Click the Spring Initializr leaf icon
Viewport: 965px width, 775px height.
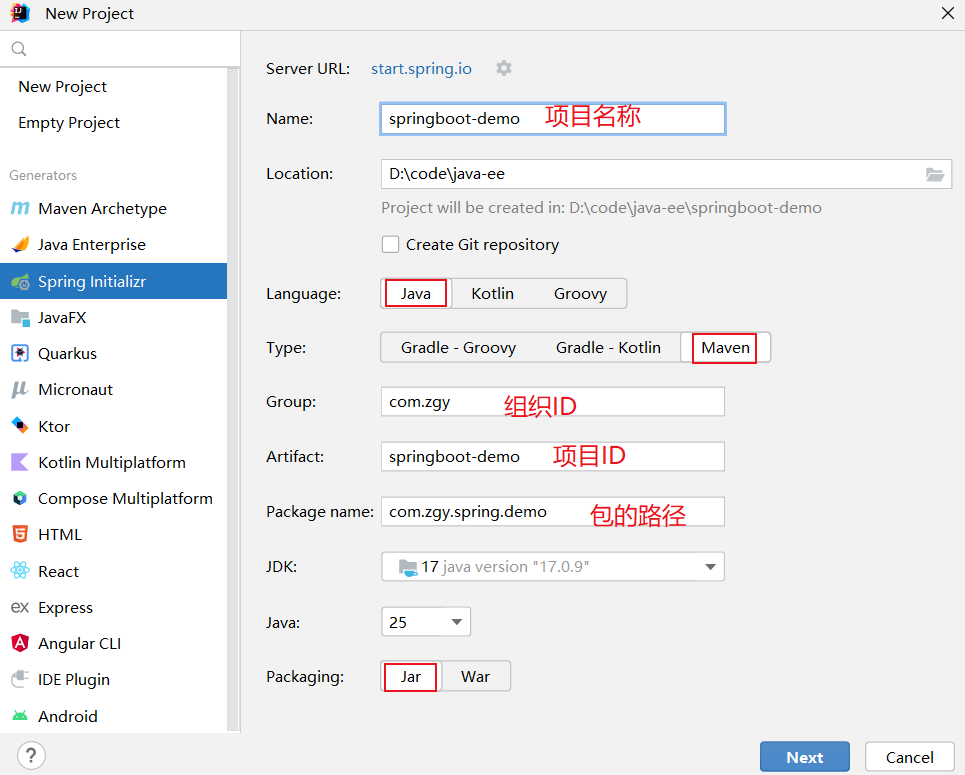(x=20, y=281)
